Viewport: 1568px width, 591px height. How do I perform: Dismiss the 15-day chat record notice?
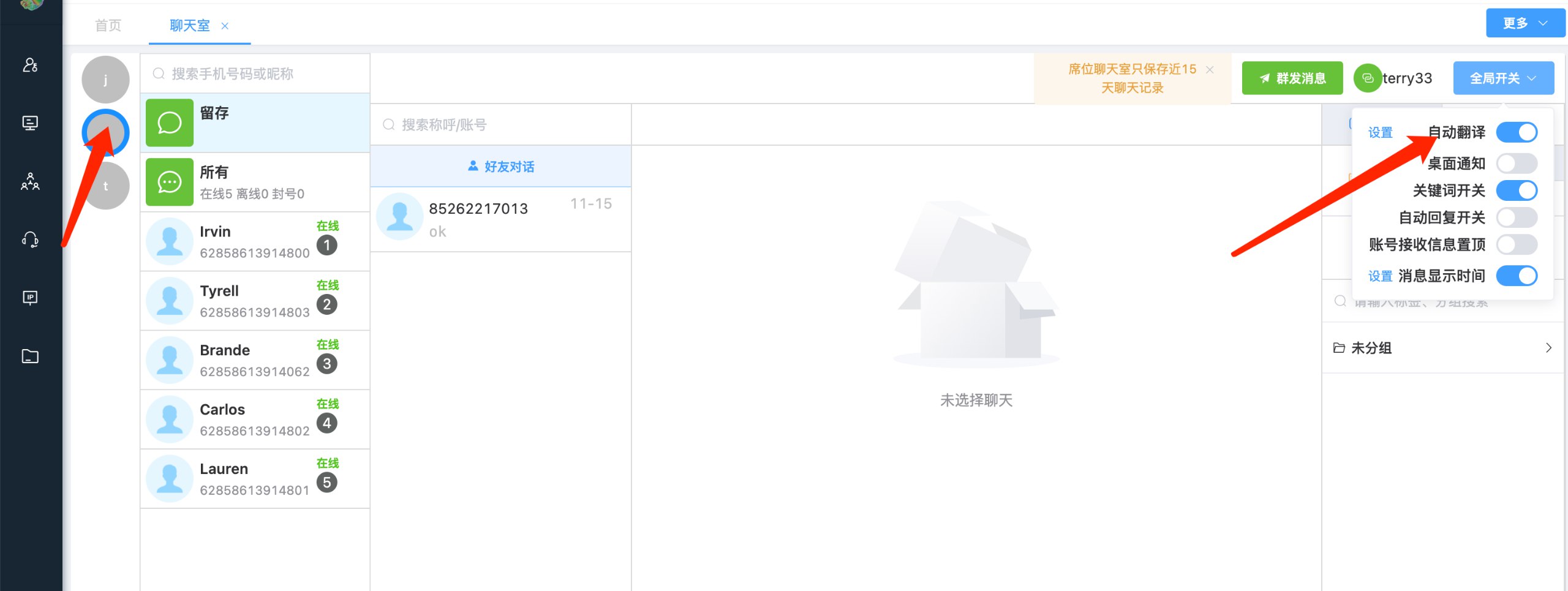[1210, 70]
